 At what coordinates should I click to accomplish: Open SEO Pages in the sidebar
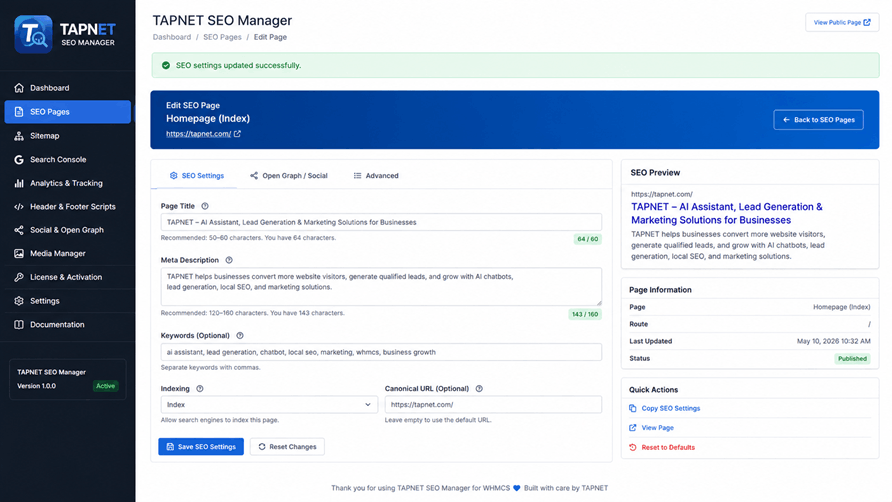[68, 112]
